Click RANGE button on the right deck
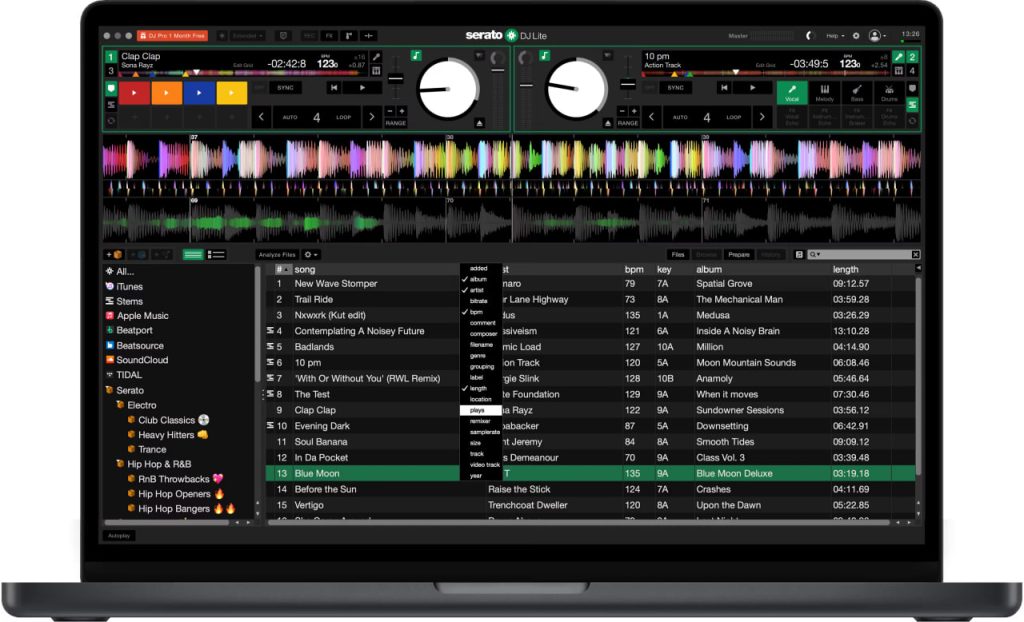The width and height of the screenshot is (1024, 622). 628,123
